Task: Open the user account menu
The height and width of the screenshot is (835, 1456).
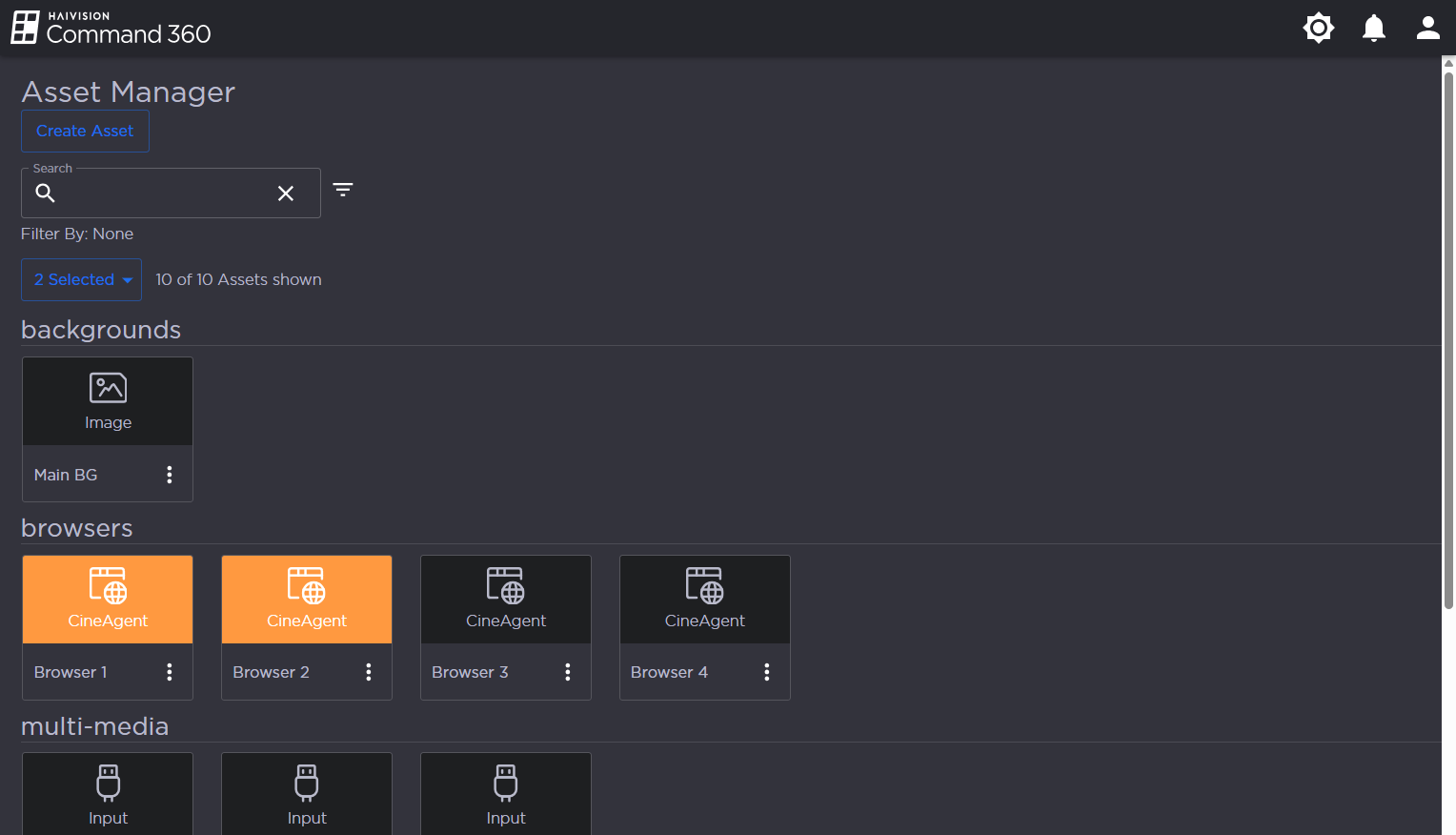Action: point(1427,28)
